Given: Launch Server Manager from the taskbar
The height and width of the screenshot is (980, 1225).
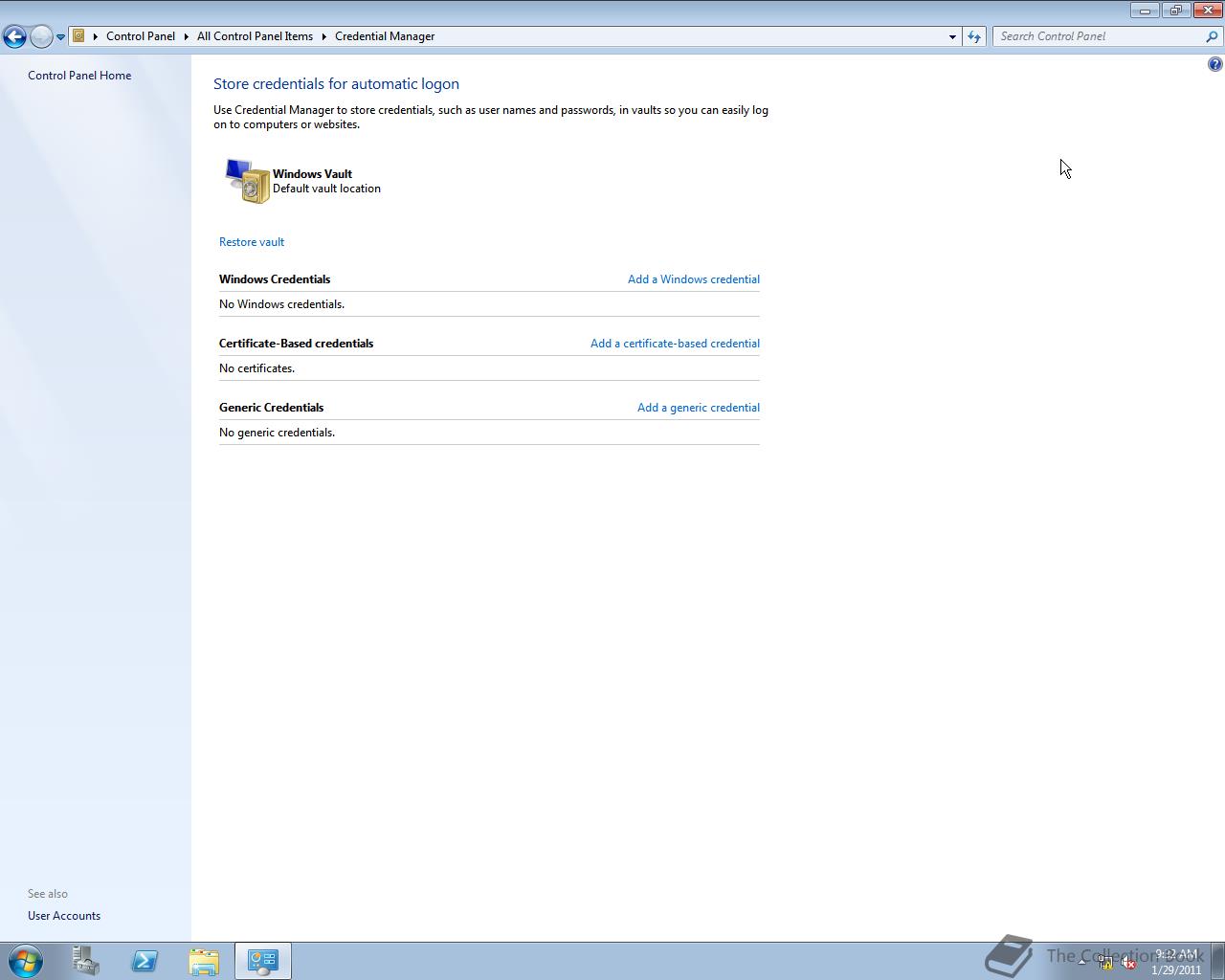Looking at the screenshot, I should pos(85,961).
